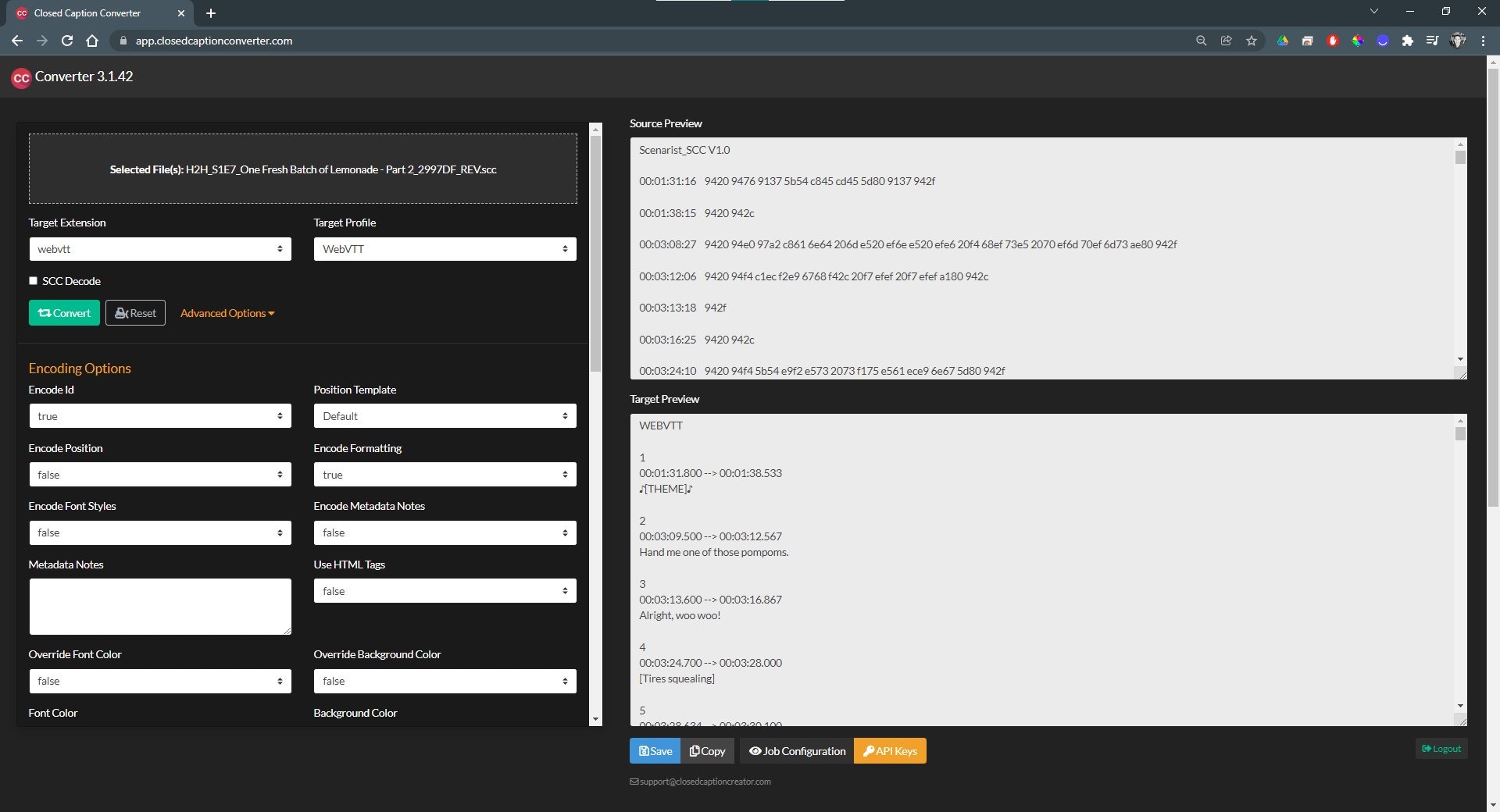Open the Override Font Color dropdown
The image size is (1500, 812).
160,681
